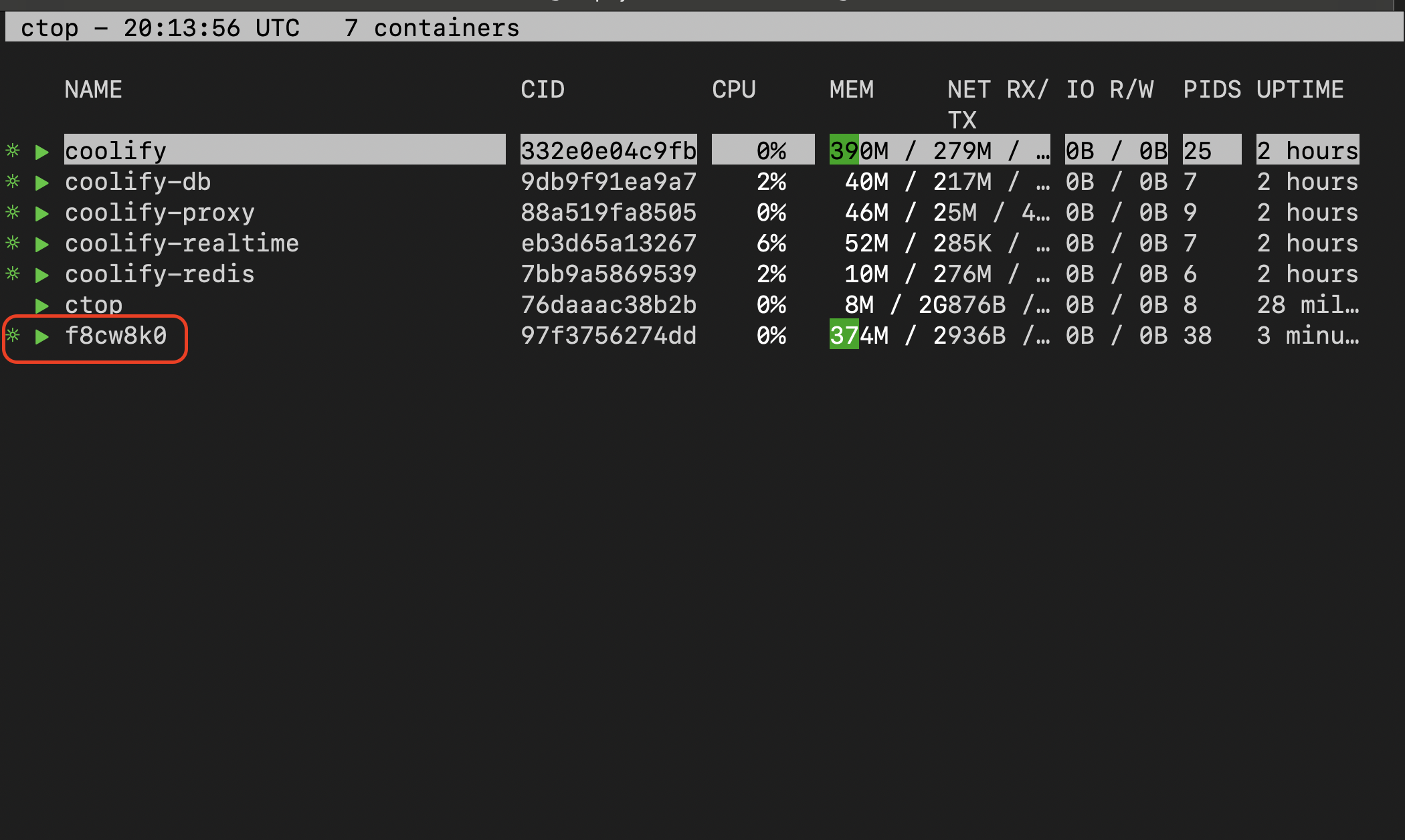Select the coolify-db container row name

tap(138, 182)
